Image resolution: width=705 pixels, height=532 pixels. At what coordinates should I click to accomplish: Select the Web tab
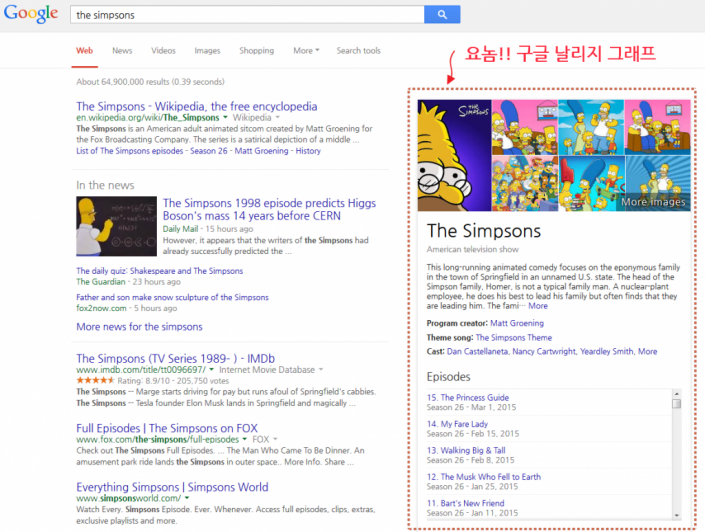(x=85, y=50)
